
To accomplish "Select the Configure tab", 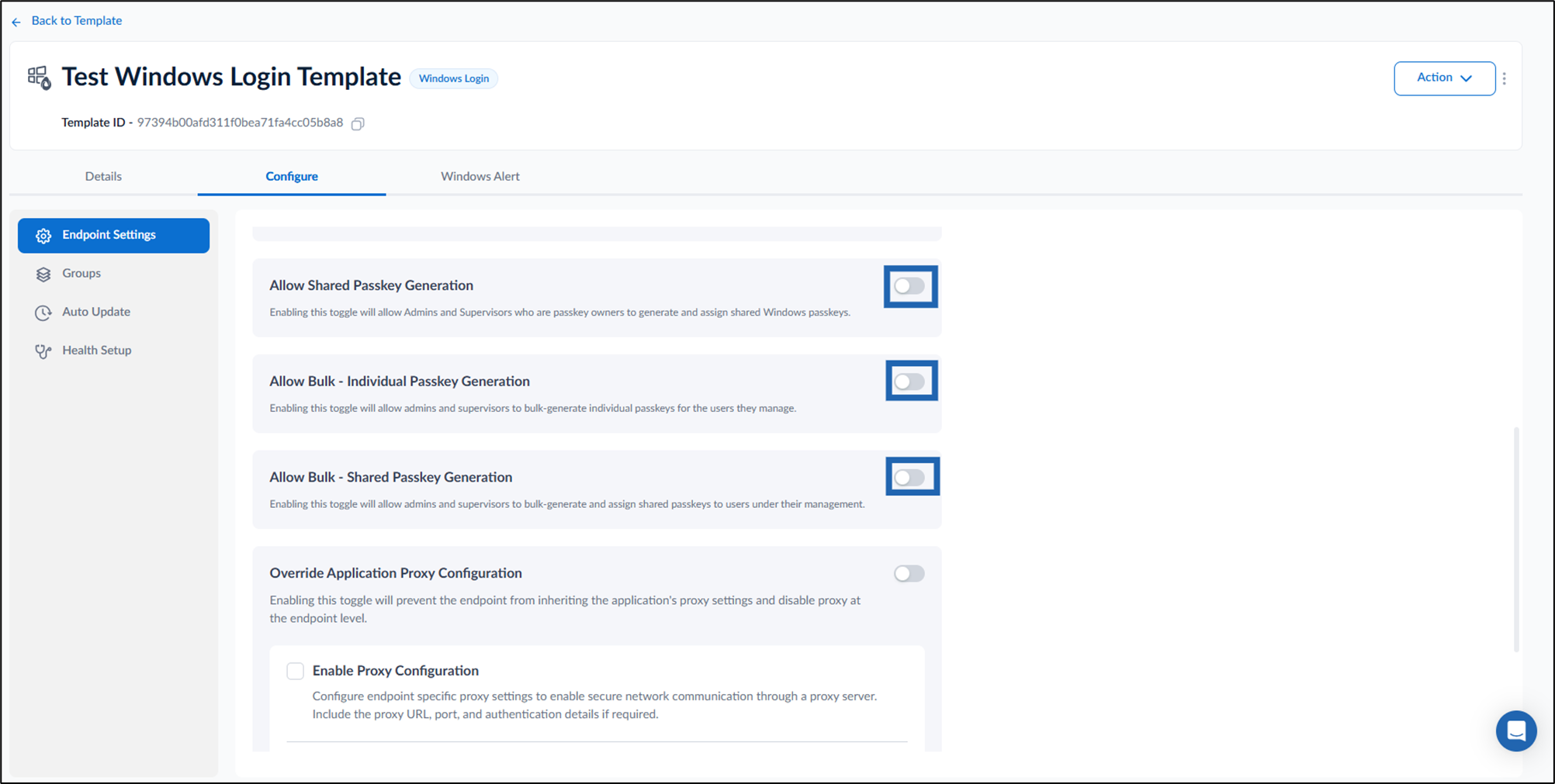I will 292,176.
